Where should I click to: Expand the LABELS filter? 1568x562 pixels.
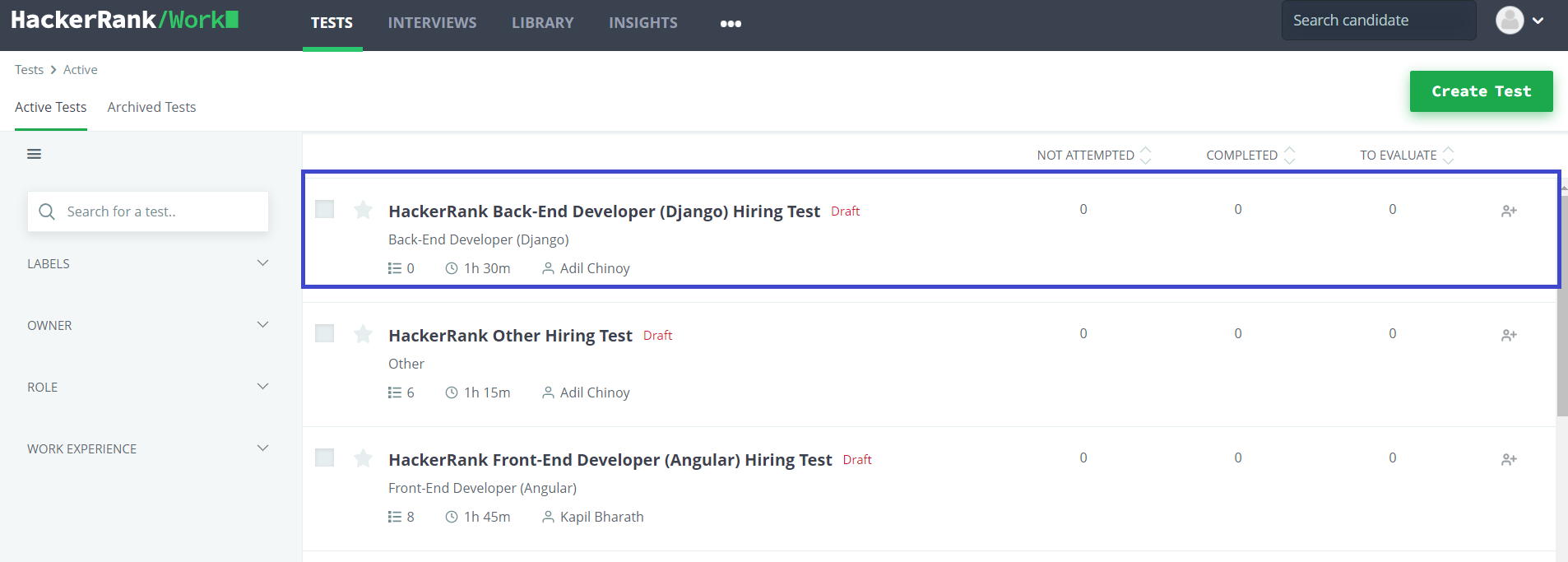click(x=148, y=263)
